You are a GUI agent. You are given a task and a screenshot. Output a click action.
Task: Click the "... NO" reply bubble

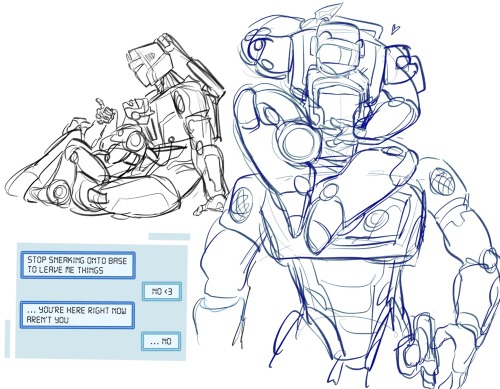click(x=161, y=341)
